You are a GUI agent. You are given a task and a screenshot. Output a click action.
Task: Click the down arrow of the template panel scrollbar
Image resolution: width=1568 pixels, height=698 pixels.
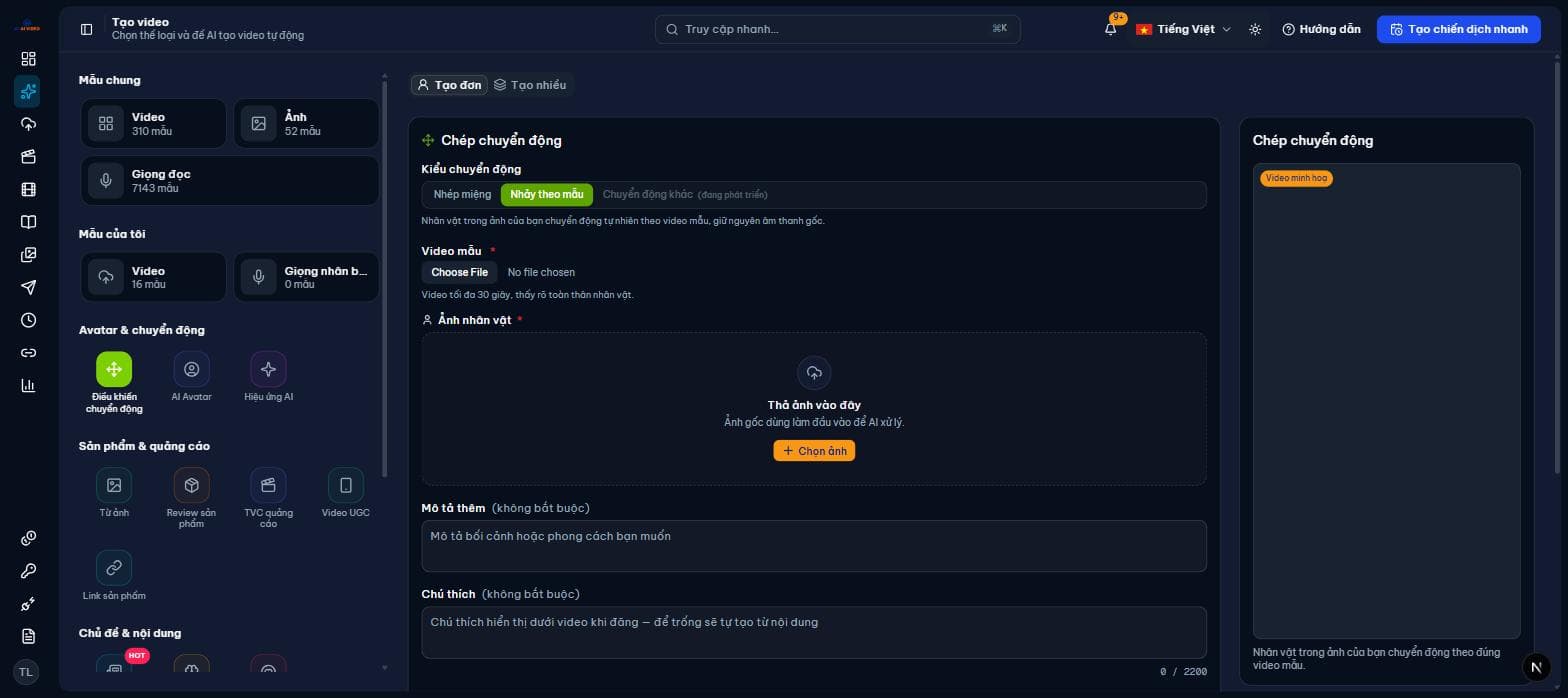(385, 668)
